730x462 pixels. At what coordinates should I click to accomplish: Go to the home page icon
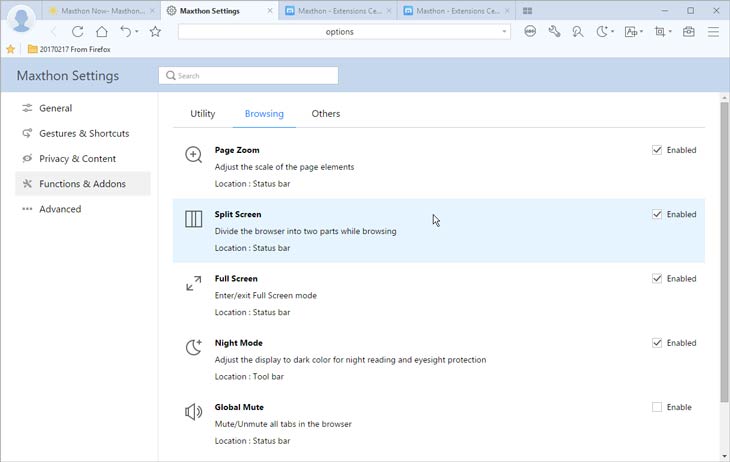pos(101,32)
